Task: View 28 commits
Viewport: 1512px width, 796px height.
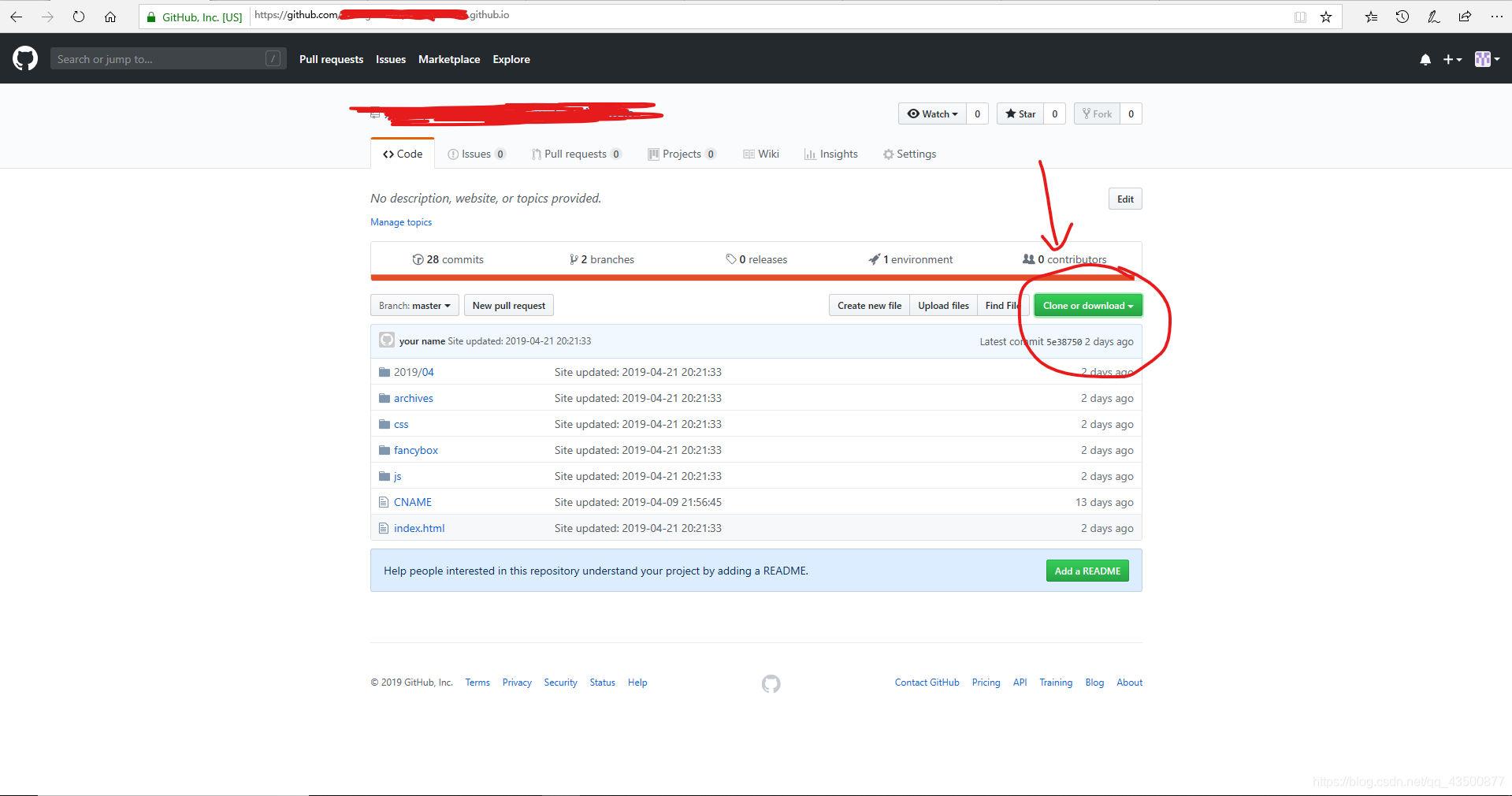Action: tap(448, 259)
